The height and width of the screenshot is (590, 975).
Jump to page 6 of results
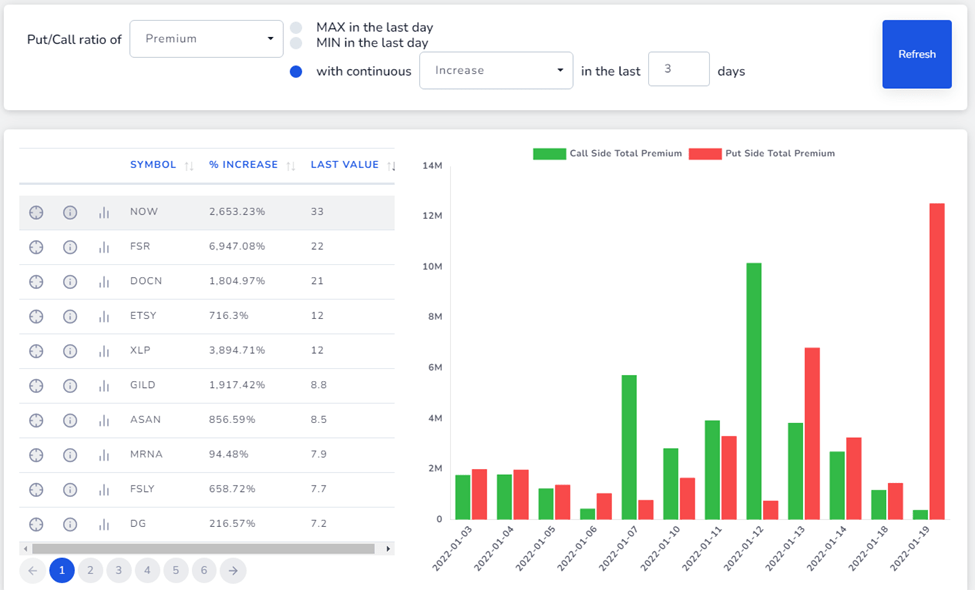click(x=204, y=570)
